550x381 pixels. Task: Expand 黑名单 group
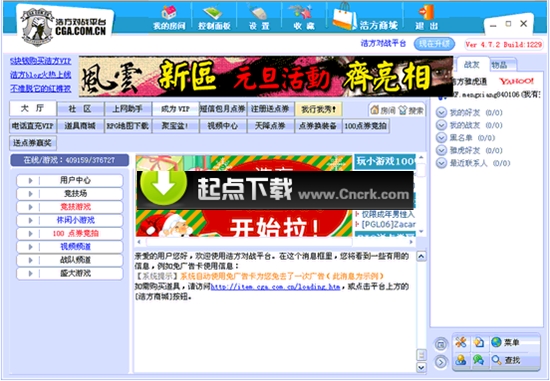point(441,138)
